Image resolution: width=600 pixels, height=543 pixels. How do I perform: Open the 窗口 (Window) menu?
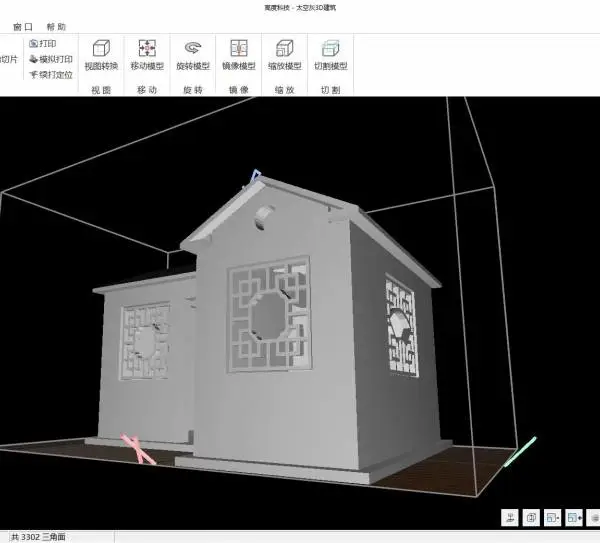pos(23,27)
